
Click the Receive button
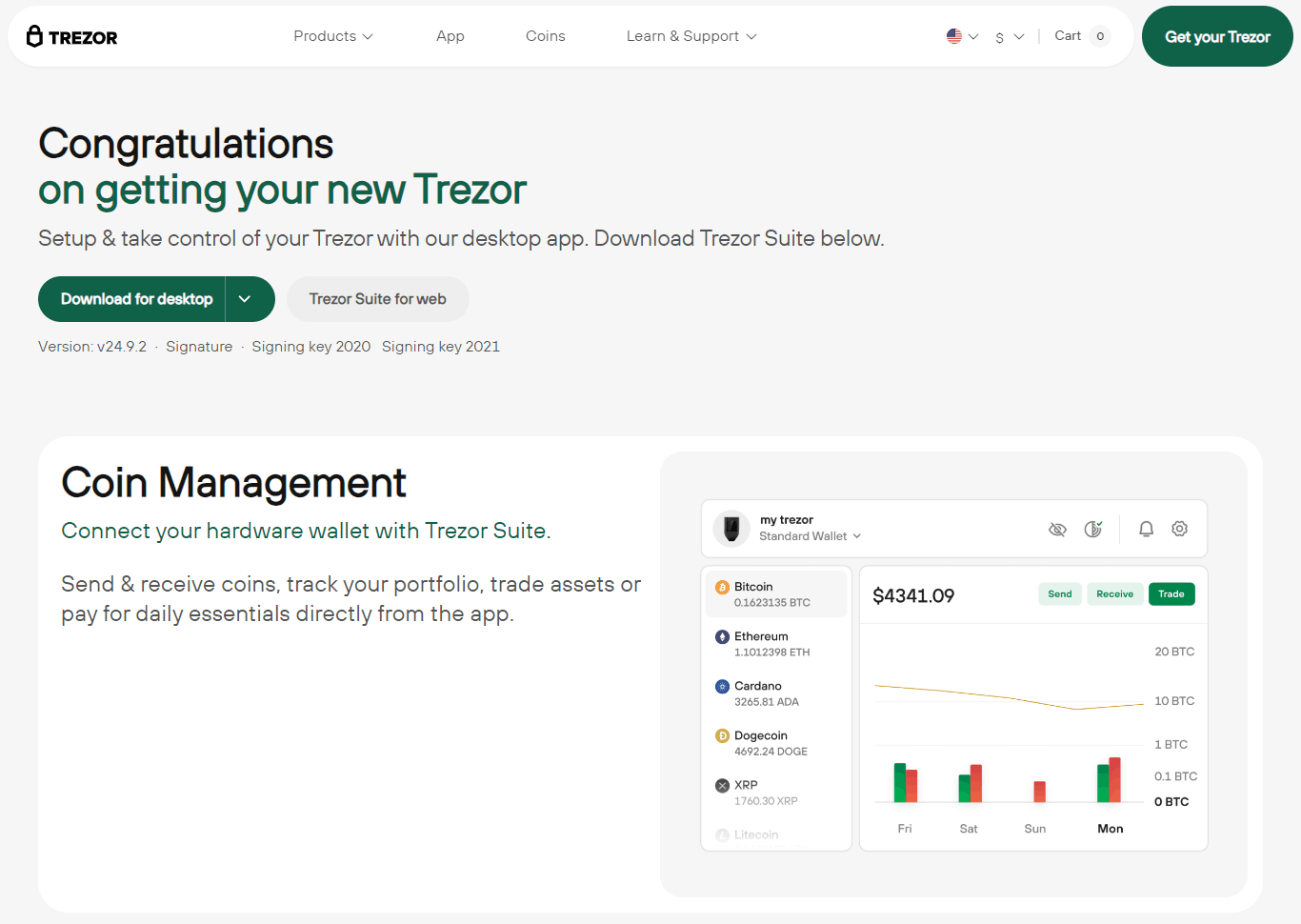point(1115,593)
